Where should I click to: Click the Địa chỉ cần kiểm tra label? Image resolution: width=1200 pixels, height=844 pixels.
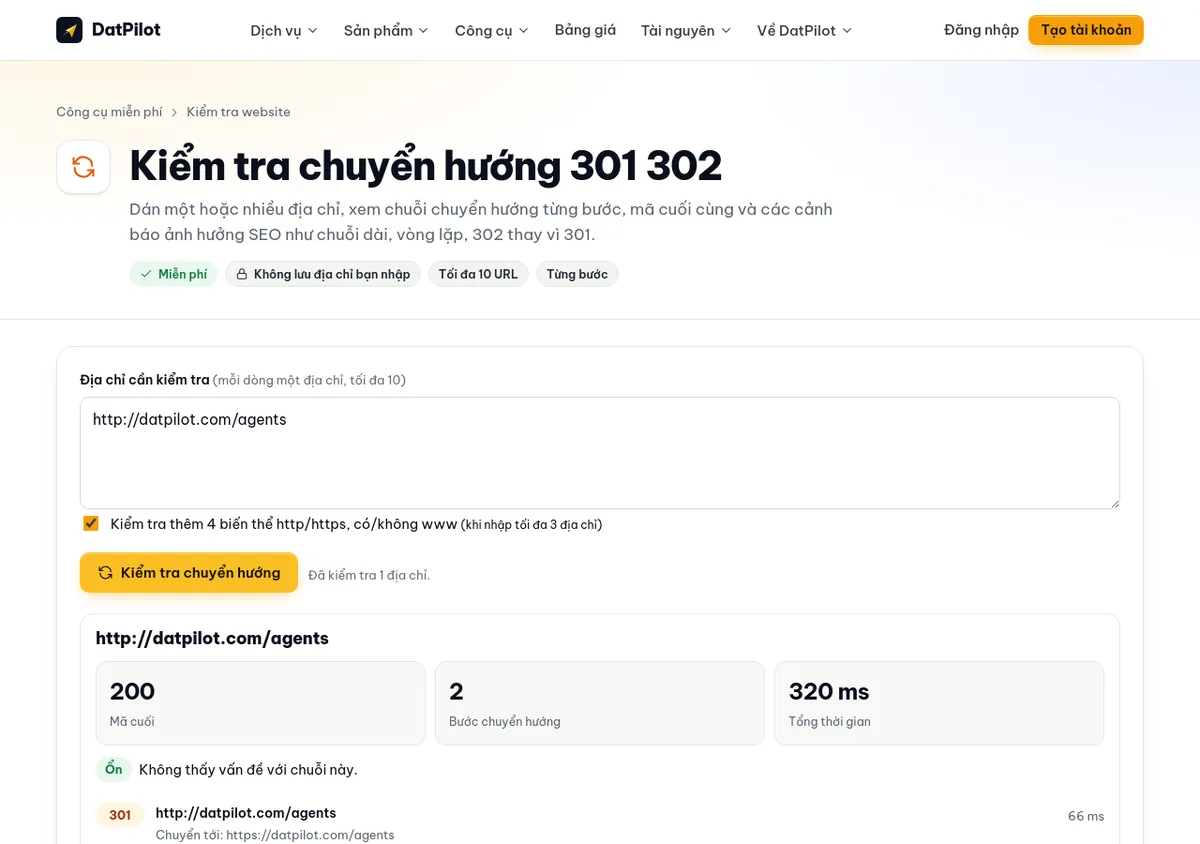click(145, 380)
